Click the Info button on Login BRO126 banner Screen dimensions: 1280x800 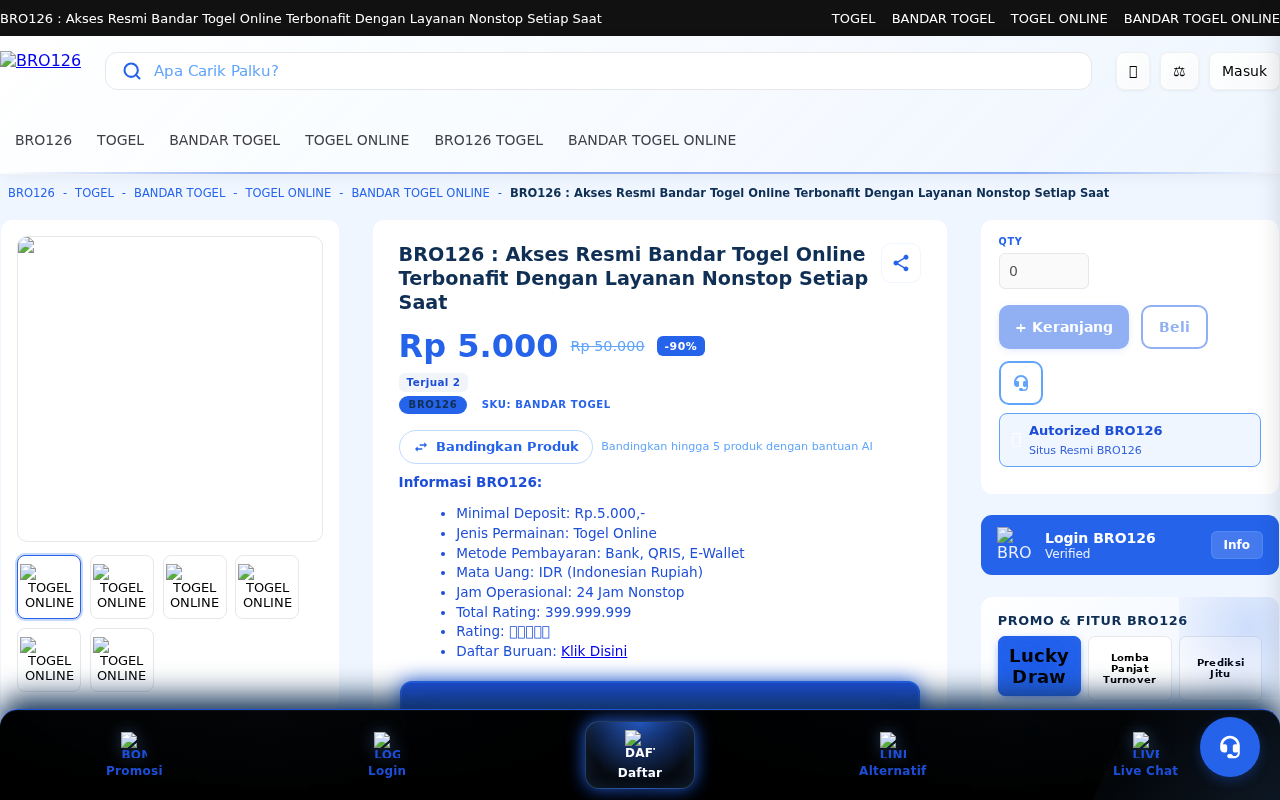point(1237,545)
